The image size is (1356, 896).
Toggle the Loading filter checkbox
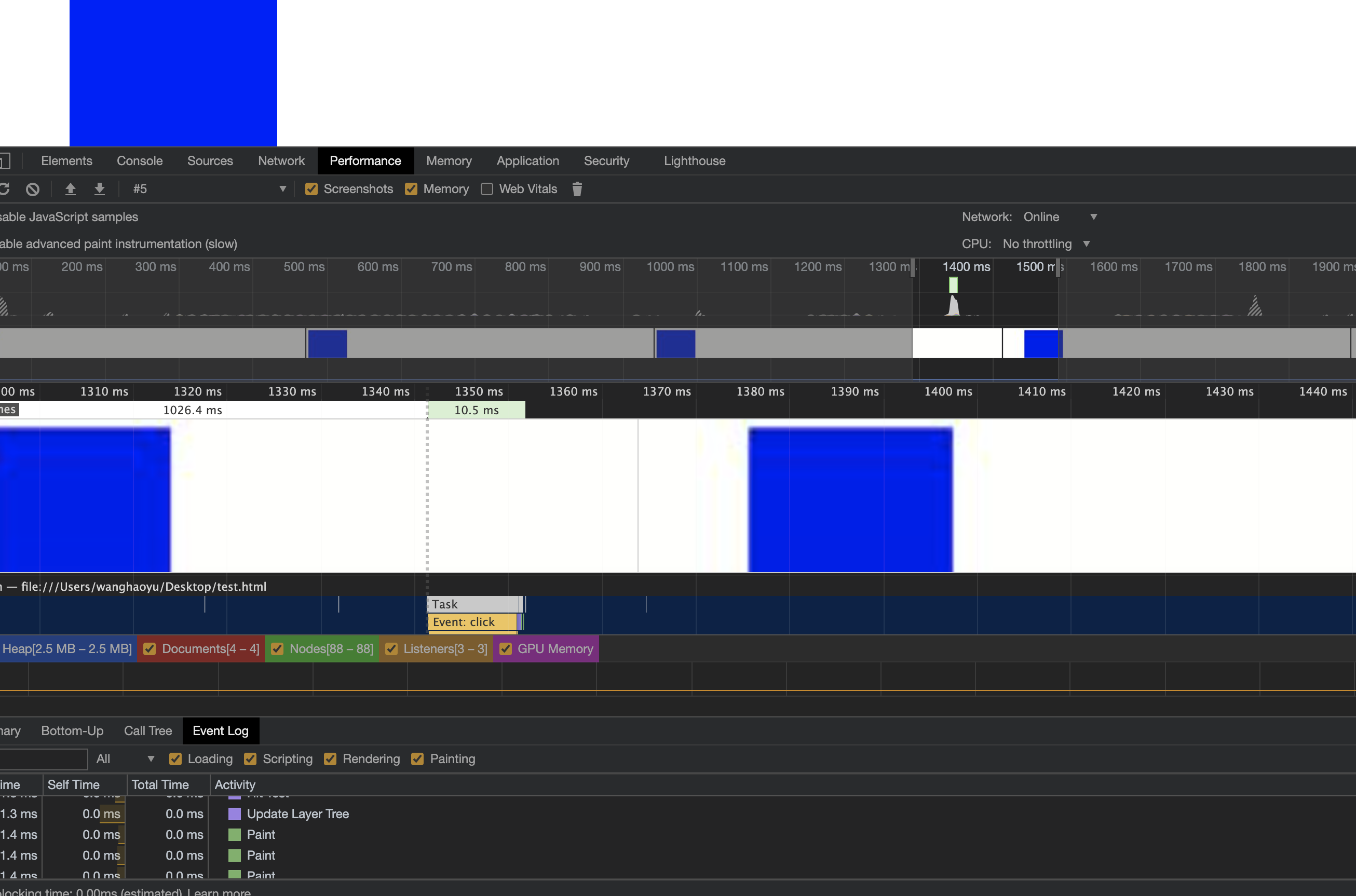[175, 759]
